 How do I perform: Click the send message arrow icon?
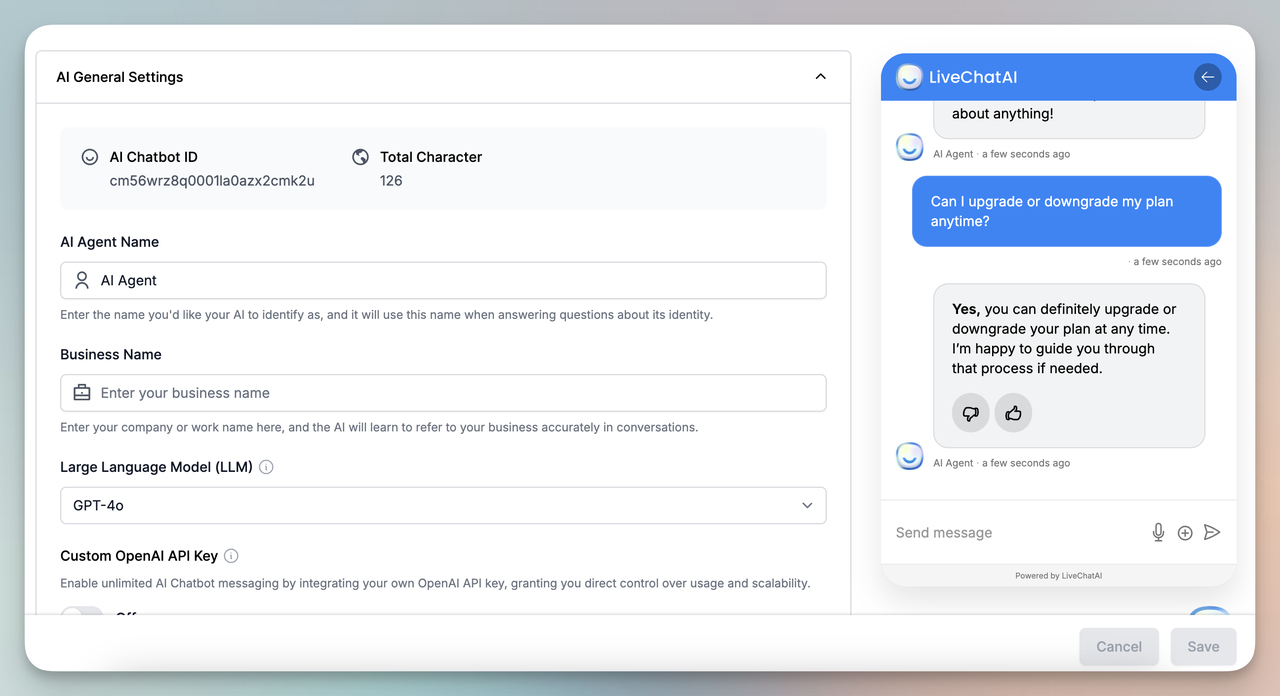coord(1212,532)
